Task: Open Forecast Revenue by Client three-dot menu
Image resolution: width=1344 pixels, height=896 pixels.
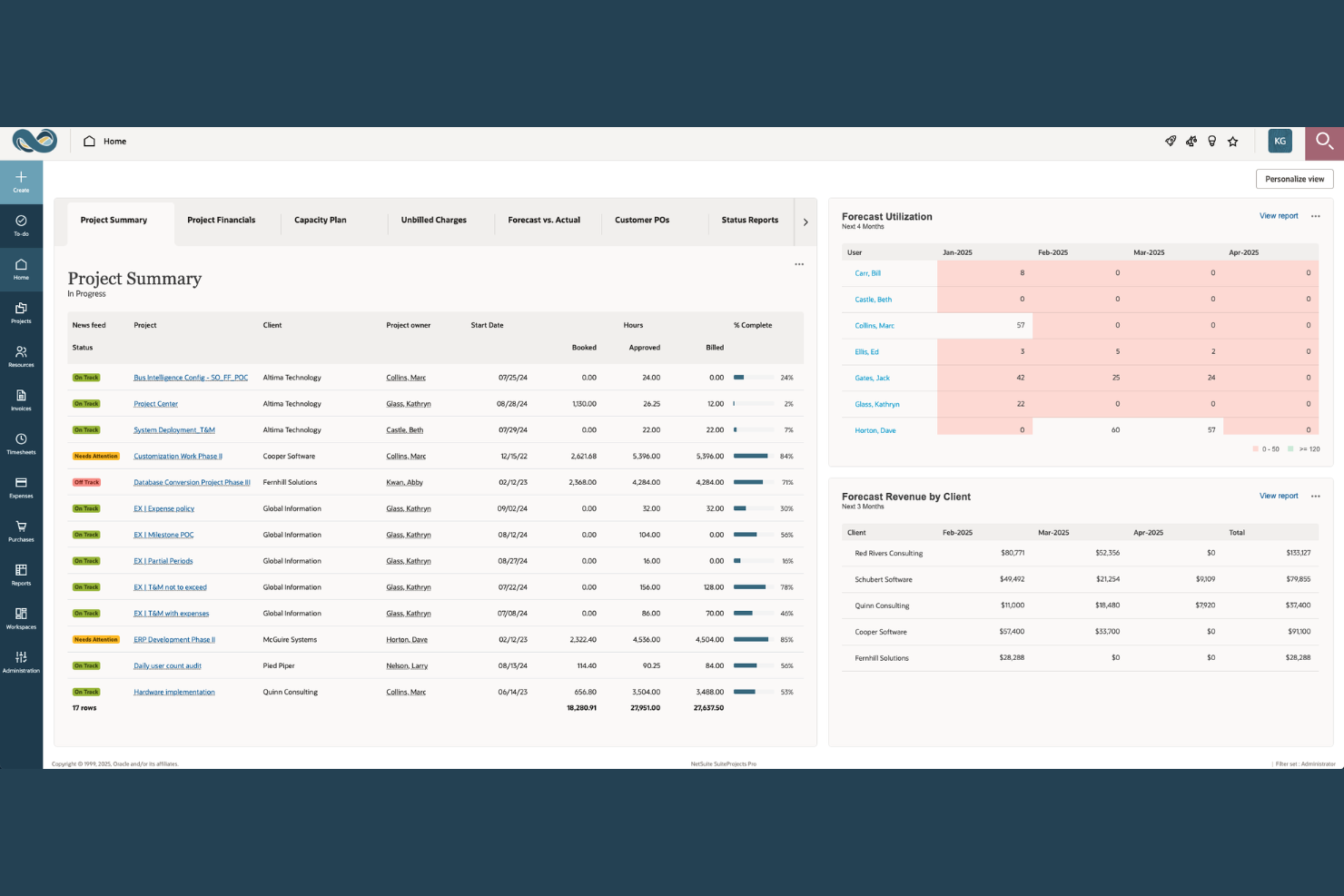Action: click(x=1315, y=496)
